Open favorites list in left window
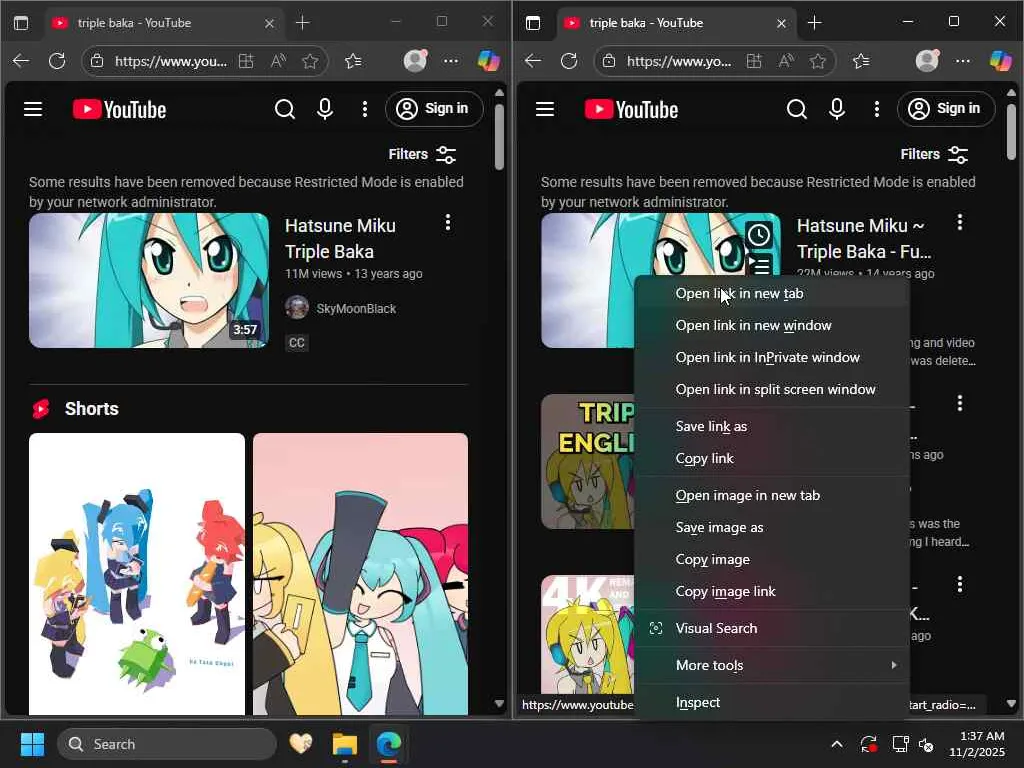1024x768 pixels. click(353, 61)
